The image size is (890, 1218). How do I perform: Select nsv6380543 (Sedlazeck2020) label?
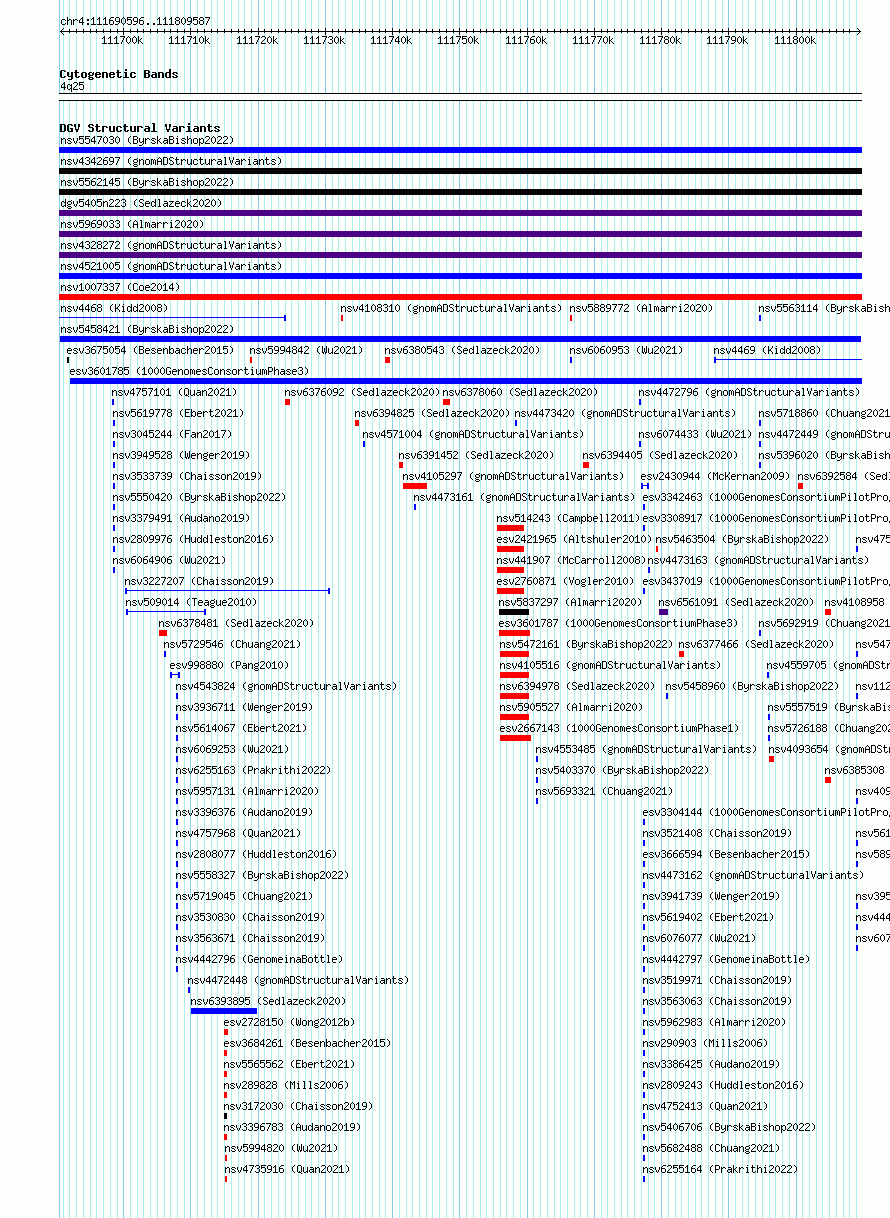(462, 350)
